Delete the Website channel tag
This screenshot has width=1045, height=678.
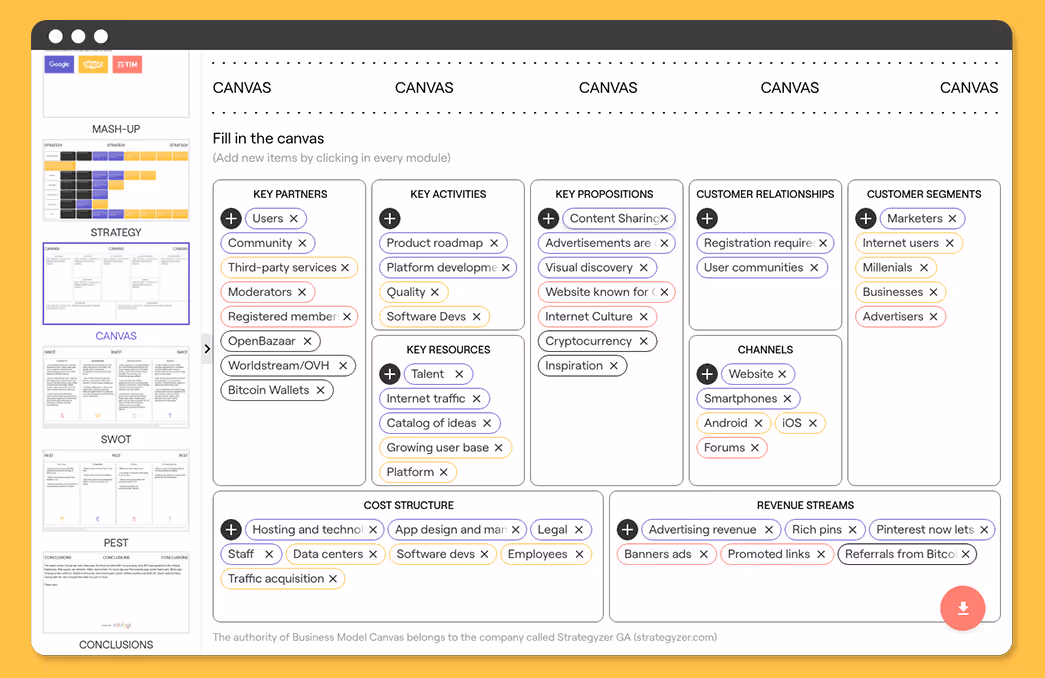pyautogui.click(x=782, y=374)
